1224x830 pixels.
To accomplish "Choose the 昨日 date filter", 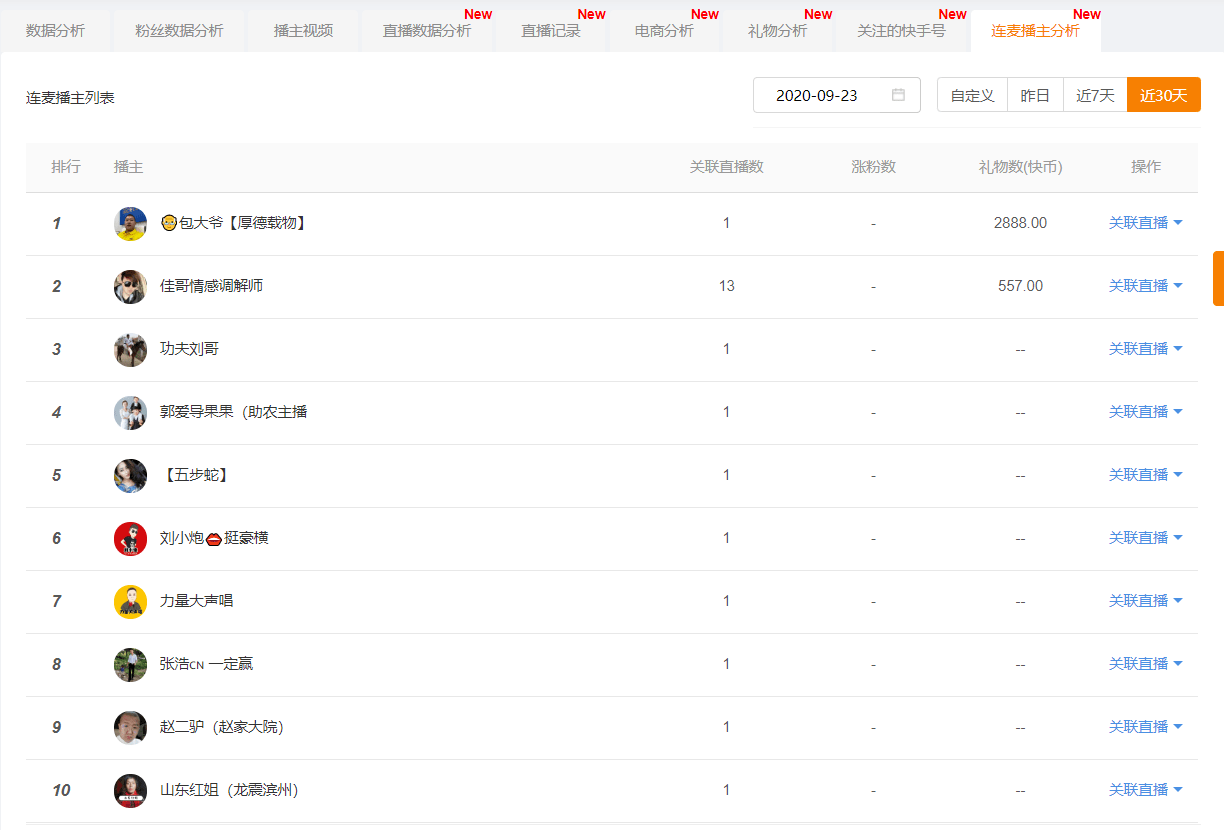I will [1035, 95].
